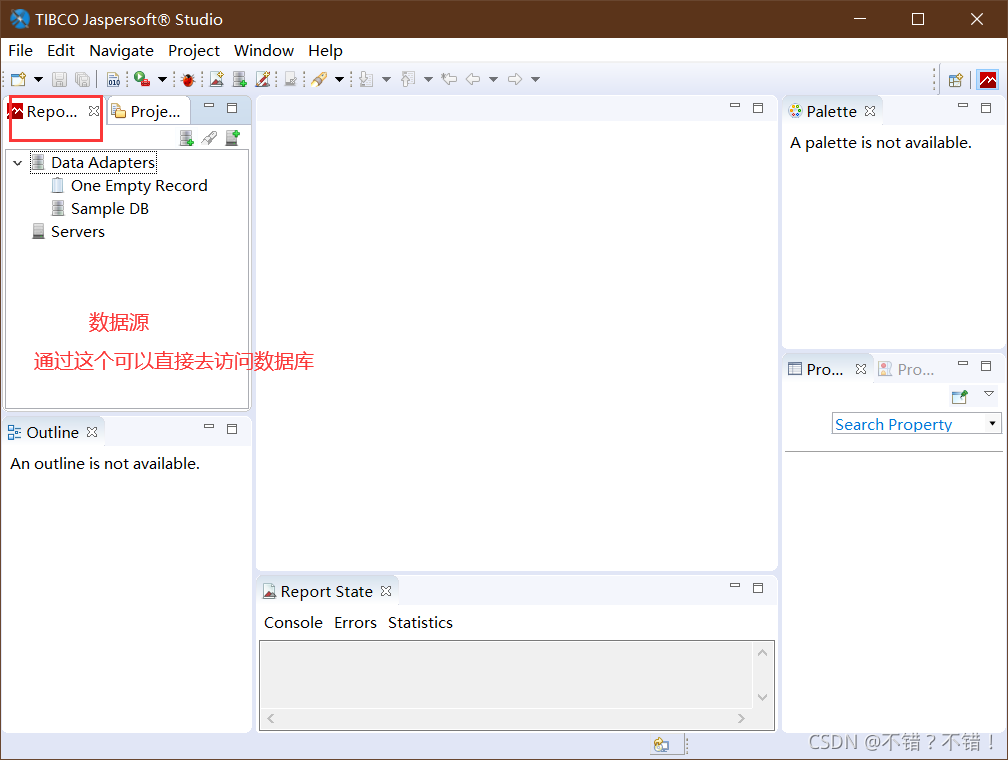Open the New wizard dropdown arrow
Image resolution: width=1008 pixels, height=760 pixels.
click(x=39, y=80)
